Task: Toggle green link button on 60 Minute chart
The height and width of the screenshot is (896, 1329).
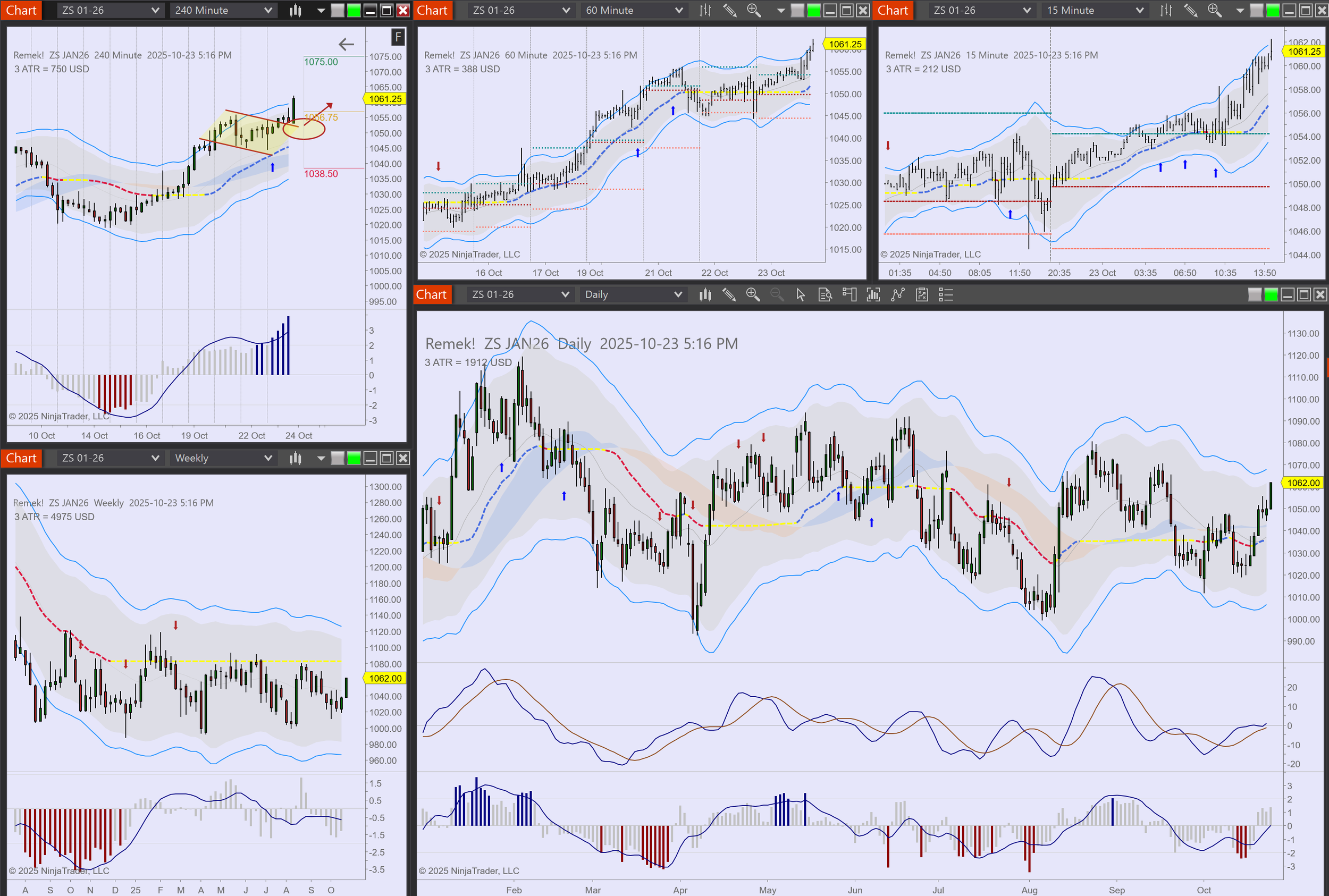Action: point(813,10)
